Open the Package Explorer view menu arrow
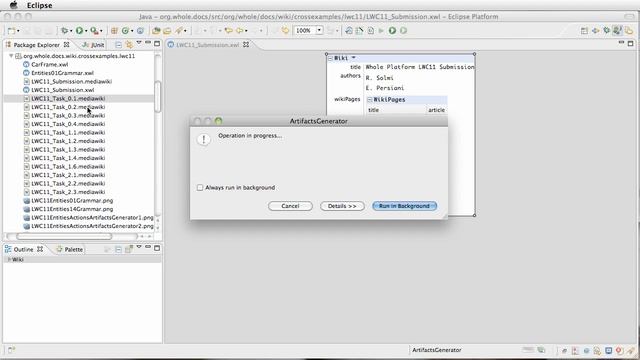 pos(139,42)
